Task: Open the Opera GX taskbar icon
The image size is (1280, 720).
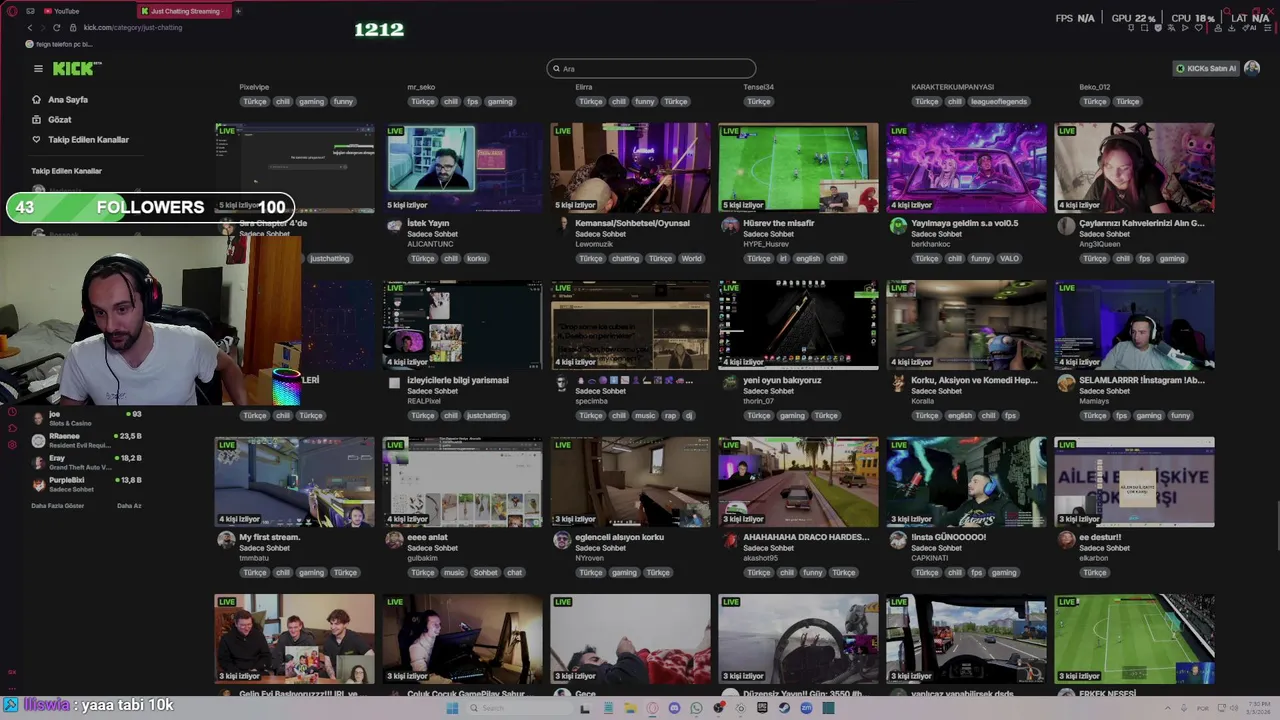Action: (x=652, y=708)
